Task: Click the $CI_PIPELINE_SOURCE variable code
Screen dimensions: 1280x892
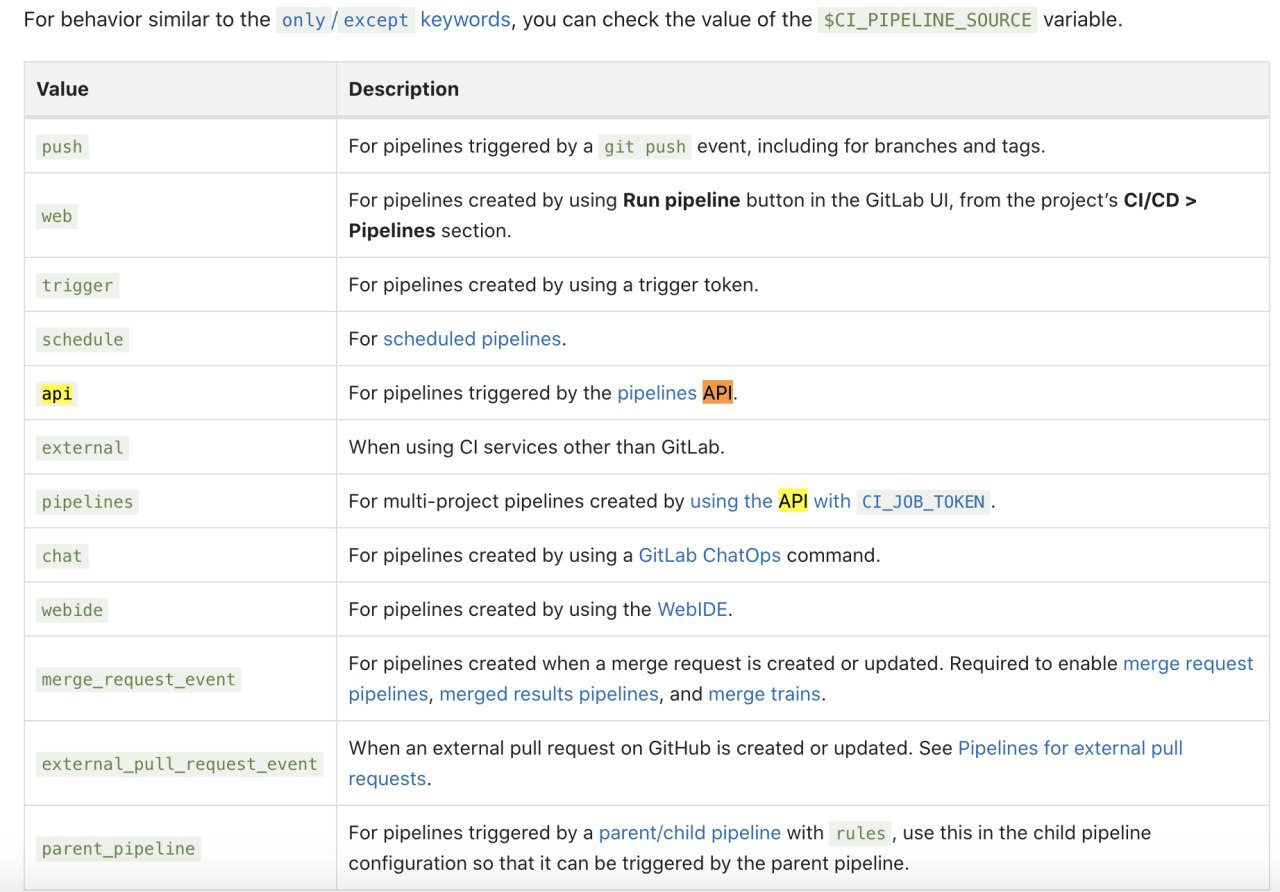Action: click(927, 20)
